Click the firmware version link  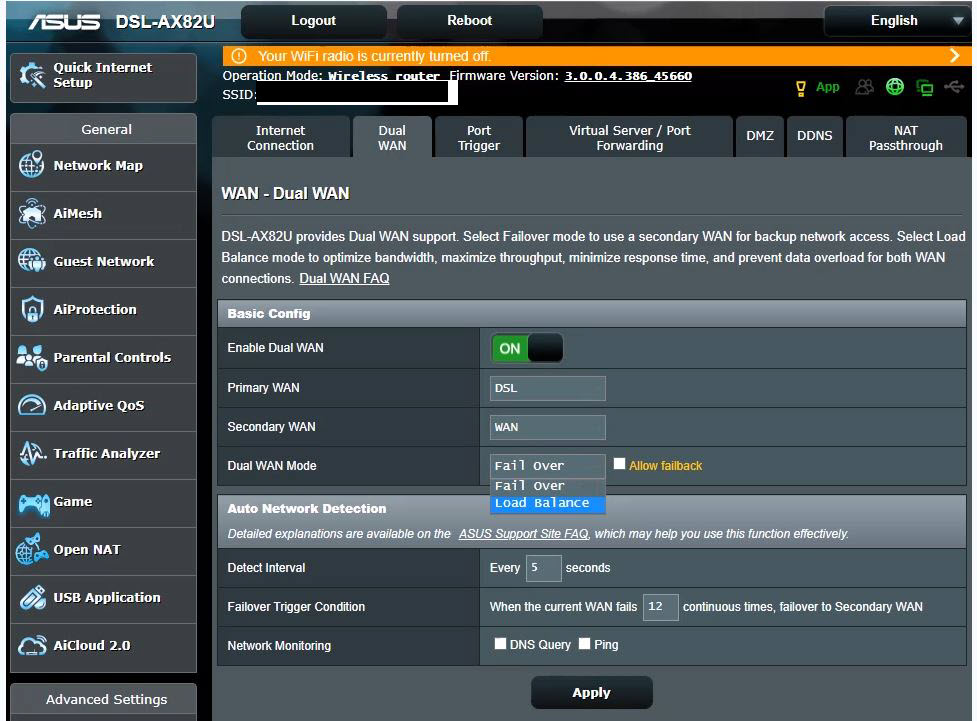click(628, 76)
